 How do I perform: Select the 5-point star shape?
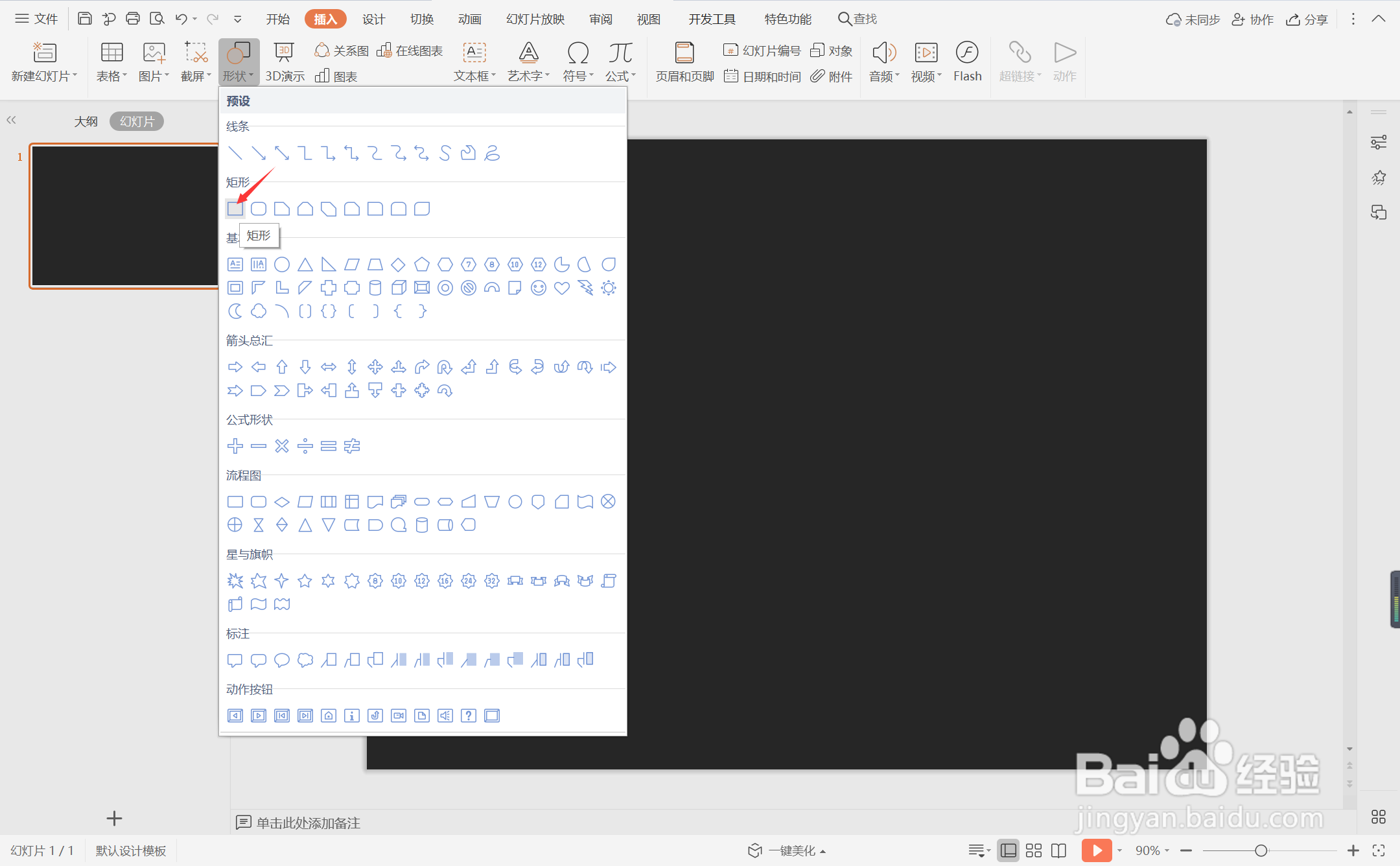305,581
